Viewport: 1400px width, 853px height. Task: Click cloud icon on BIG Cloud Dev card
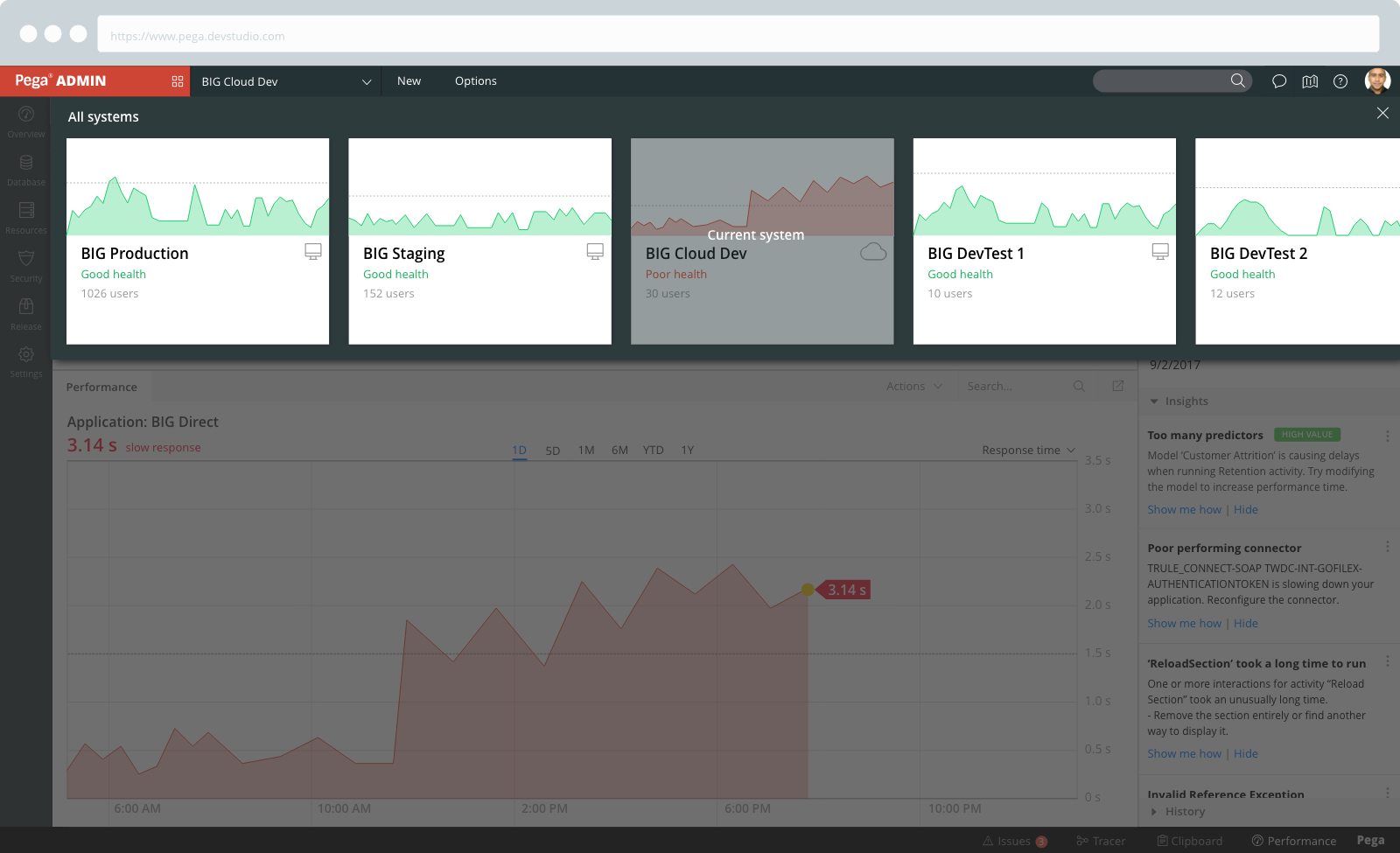click(x=873, y=252)
